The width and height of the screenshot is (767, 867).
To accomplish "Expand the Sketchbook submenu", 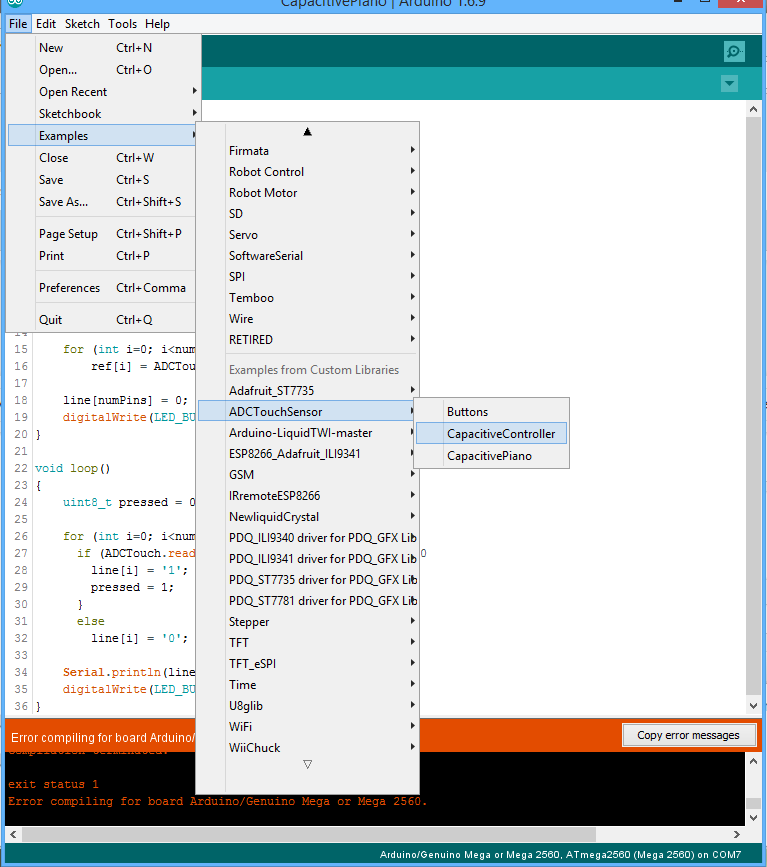I will click(x=103, y=114).
